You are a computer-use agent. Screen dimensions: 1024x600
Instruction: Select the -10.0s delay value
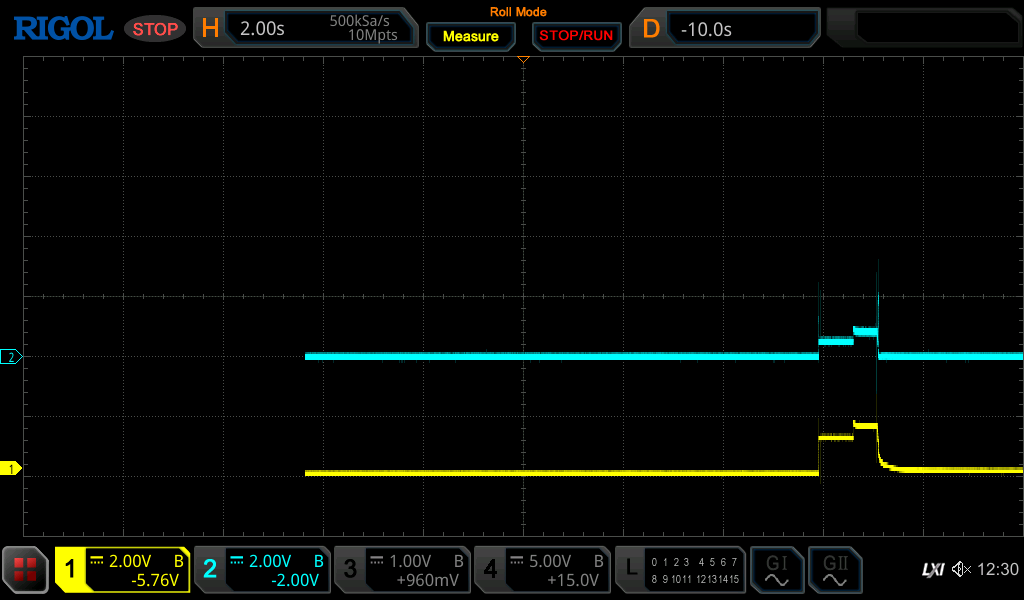tap(706, 29)
